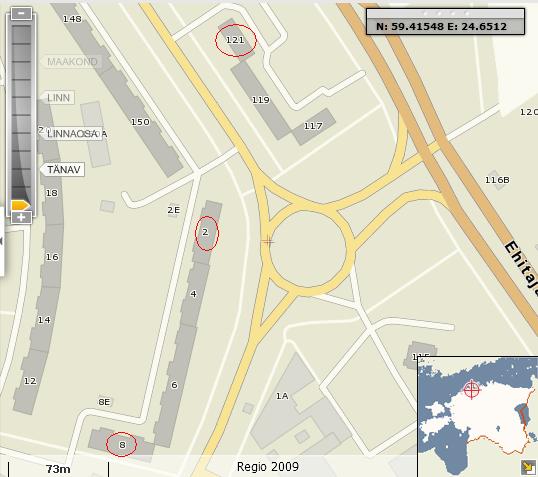
Task: Click the circled building number 121
Action: click(x=236, y=40)
